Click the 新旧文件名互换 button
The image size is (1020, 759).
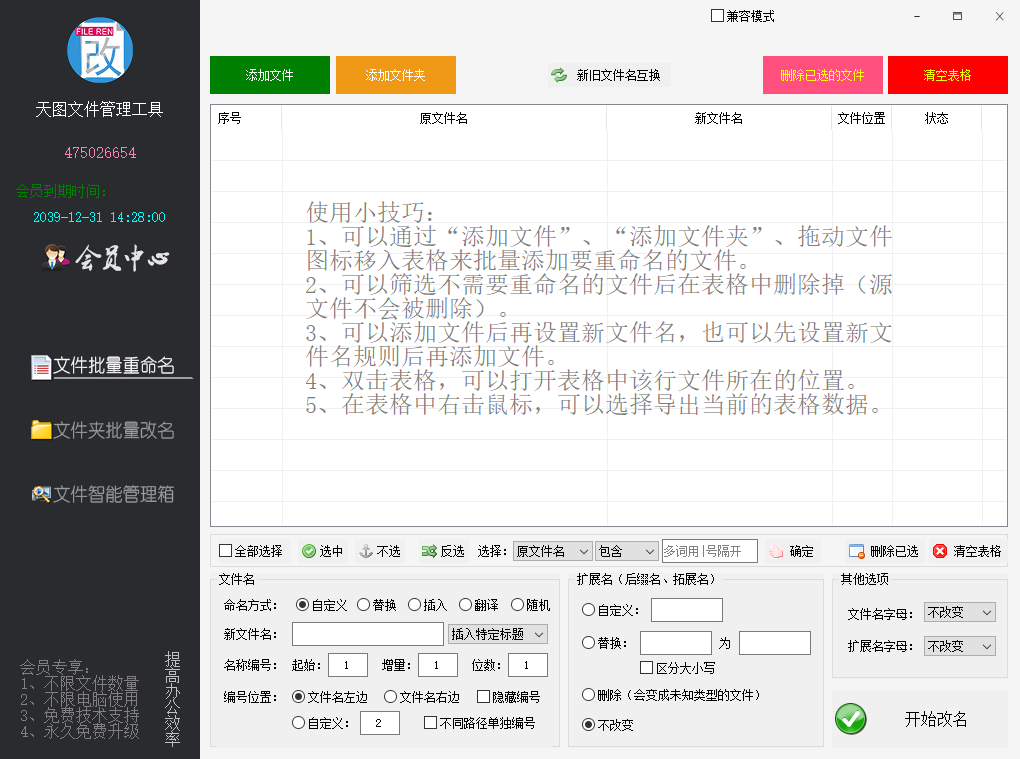608,75
